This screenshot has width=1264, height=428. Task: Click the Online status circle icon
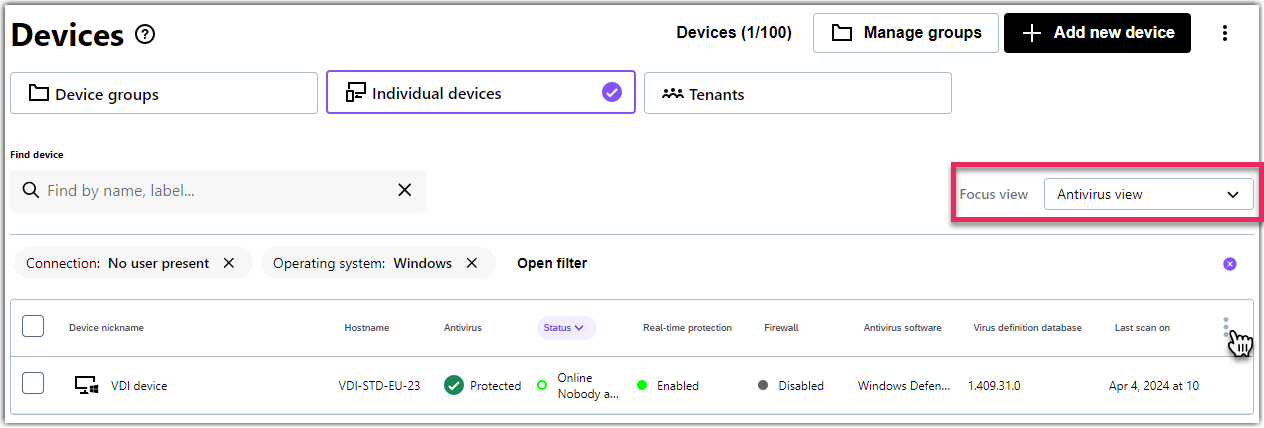[x=542, y=385]
